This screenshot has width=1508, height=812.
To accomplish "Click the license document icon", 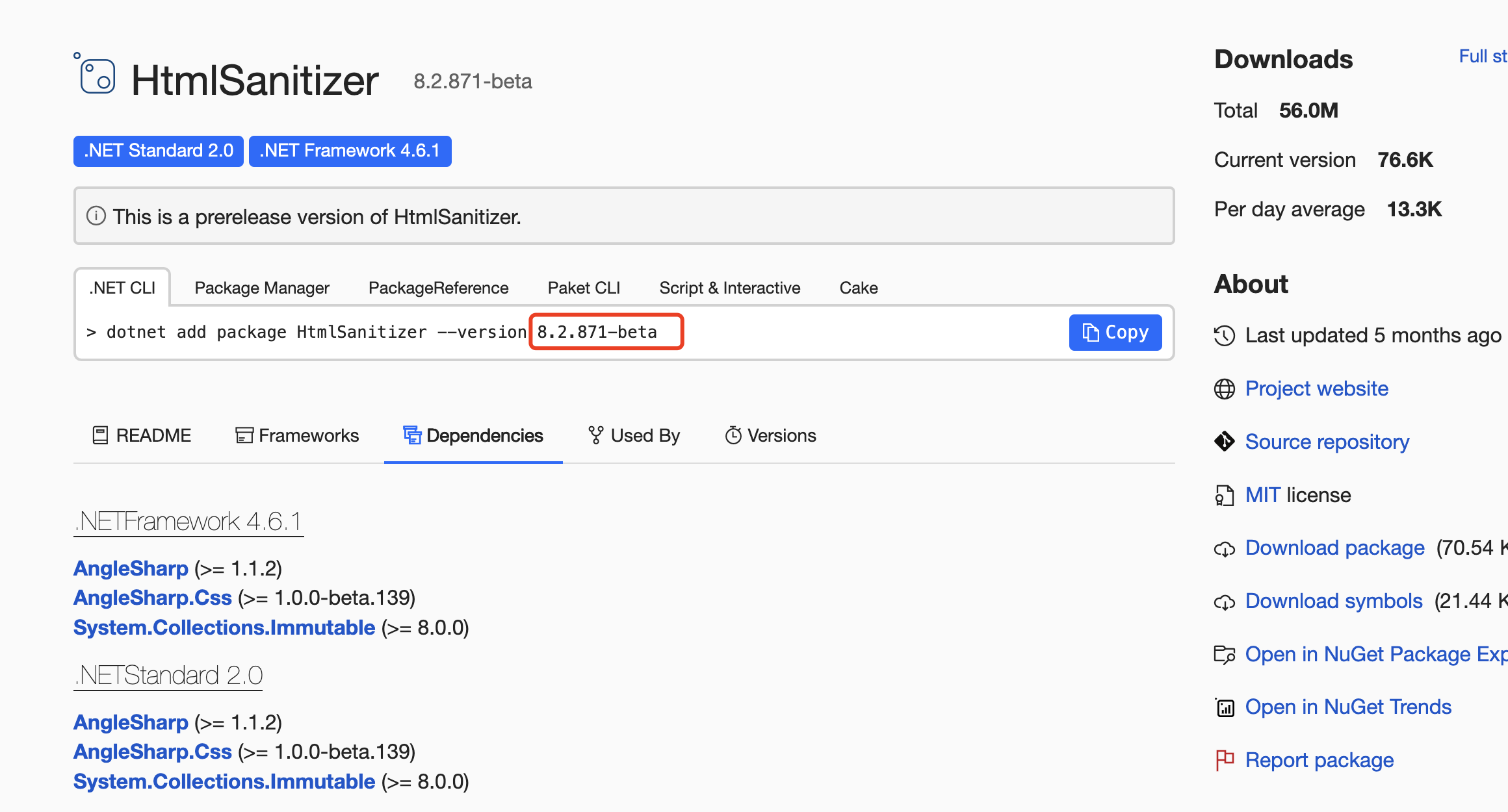I will [1224, 496].
